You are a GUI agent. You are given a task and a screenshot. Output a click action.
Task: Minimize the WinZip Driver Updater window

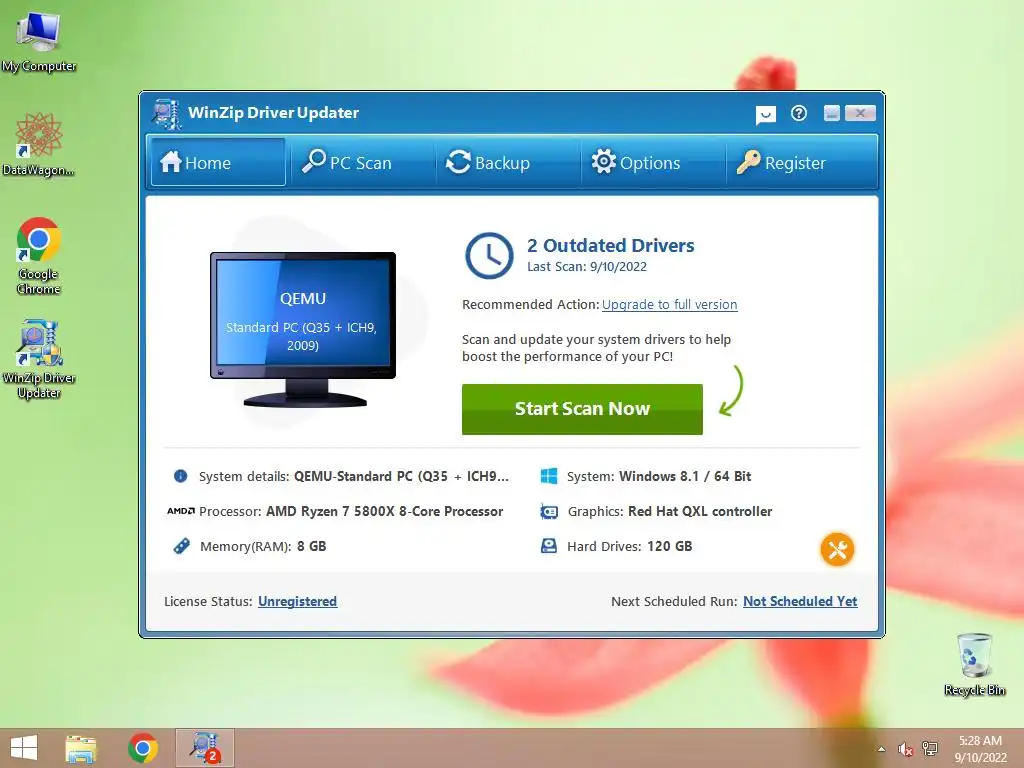[x=831, y=114]
